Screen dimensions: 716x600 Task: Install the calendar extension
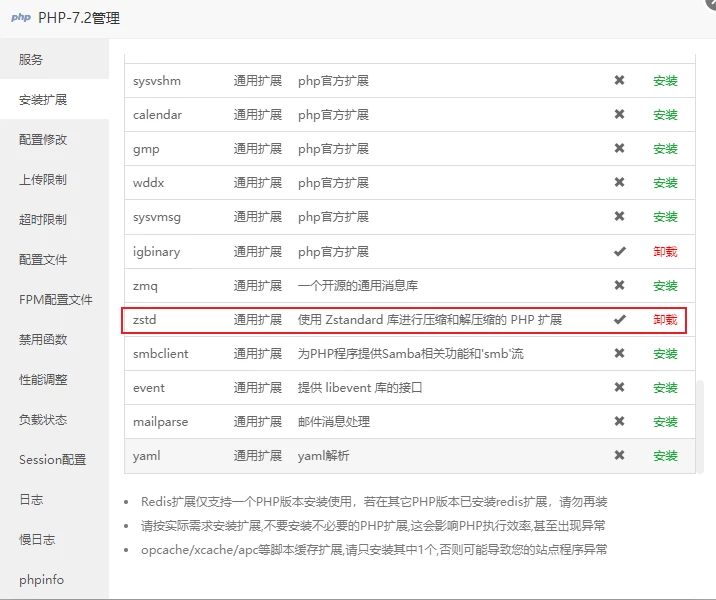(665, 115)
